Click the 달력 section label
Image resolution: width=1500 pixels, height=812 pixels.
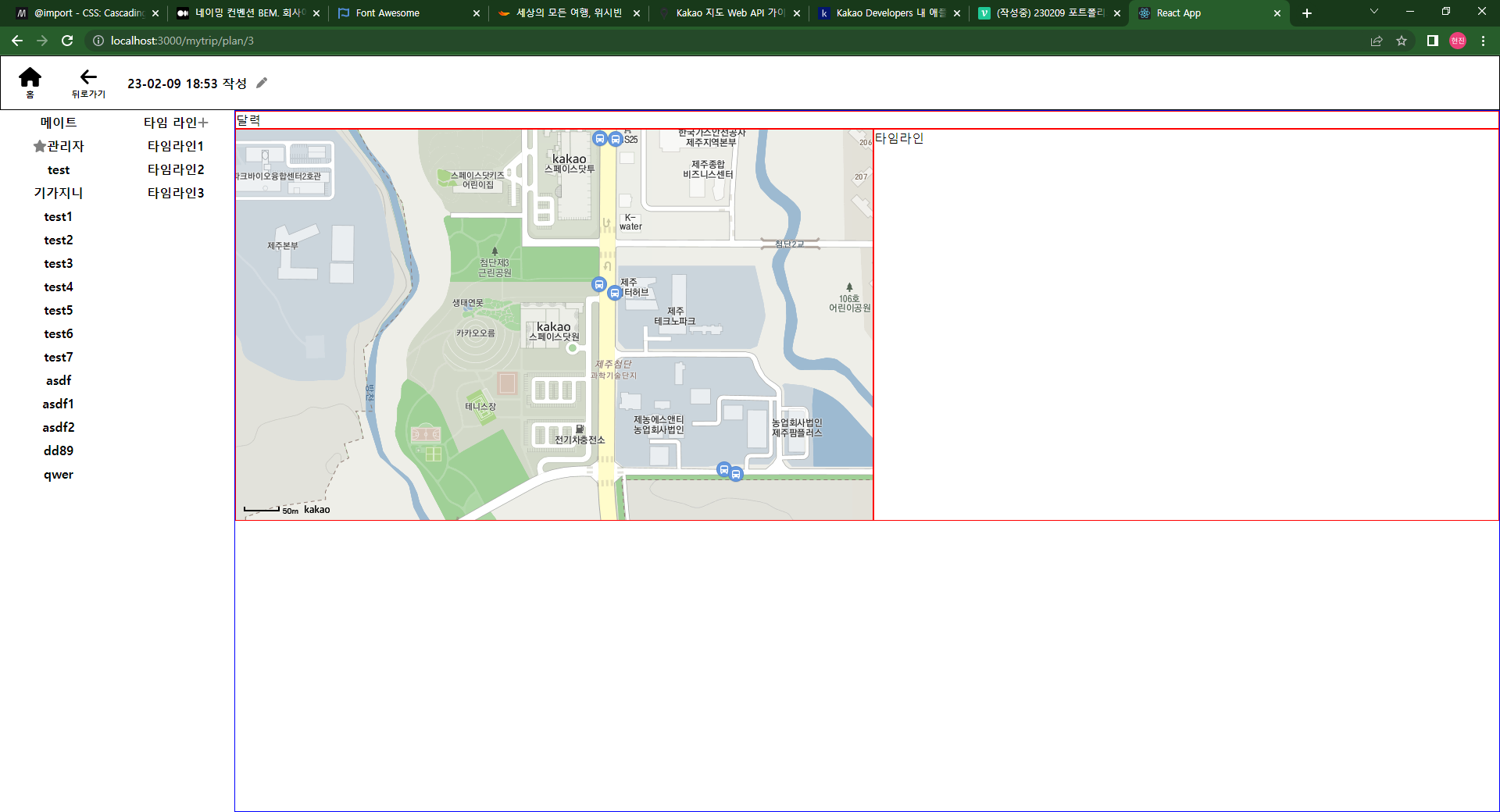248,120
